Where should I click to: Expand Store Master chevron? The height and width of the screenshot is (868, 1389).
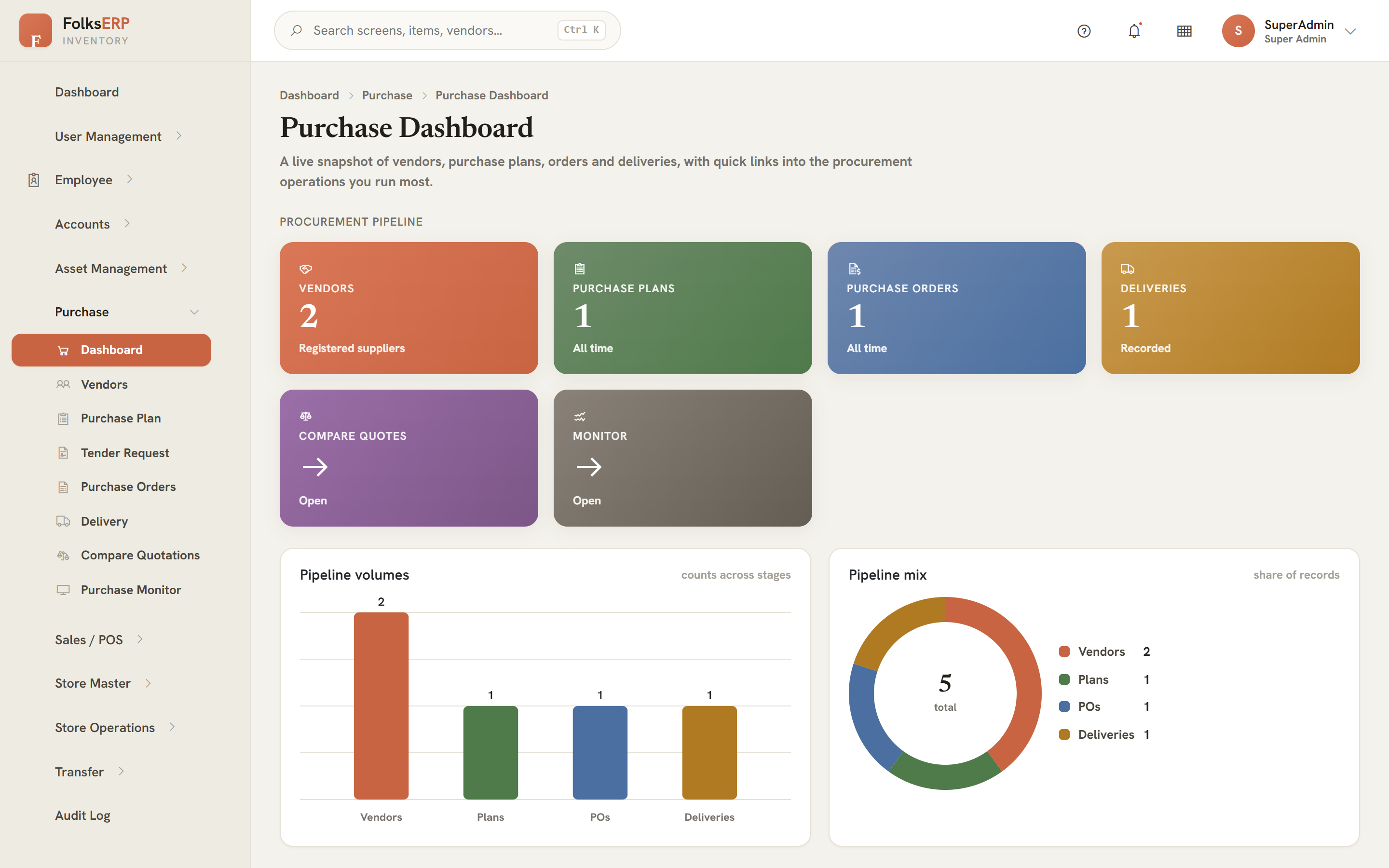coord(148,683)
